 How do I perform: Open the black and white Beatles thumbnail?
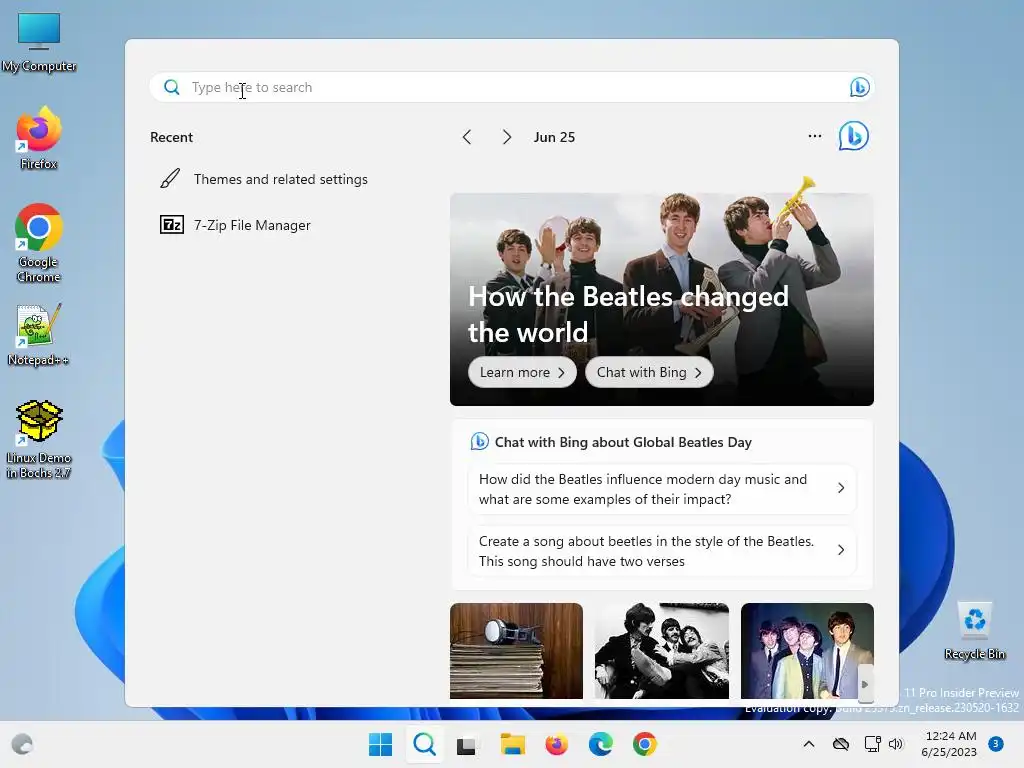click(662, 650)
